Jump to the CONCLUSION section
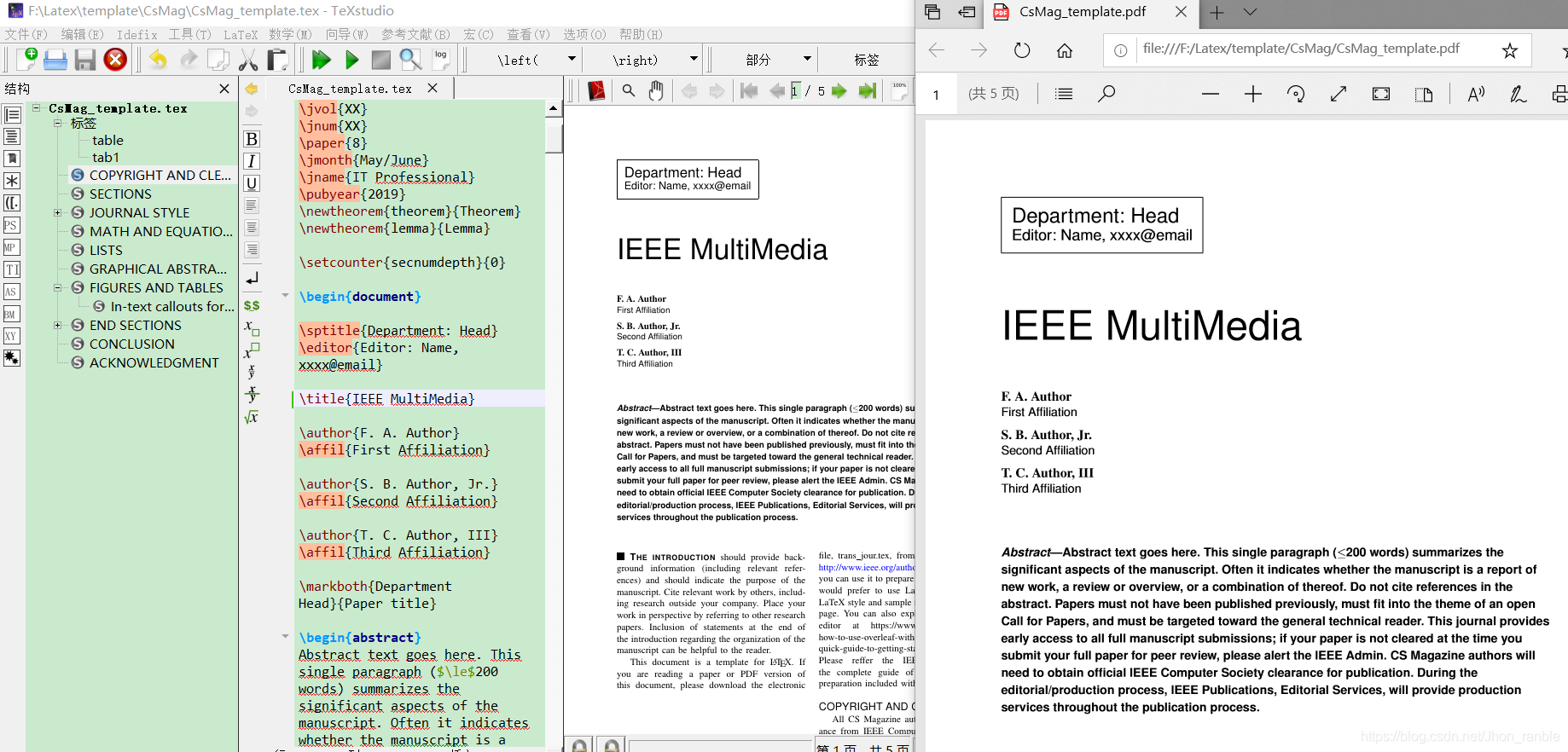 (131, 344)
